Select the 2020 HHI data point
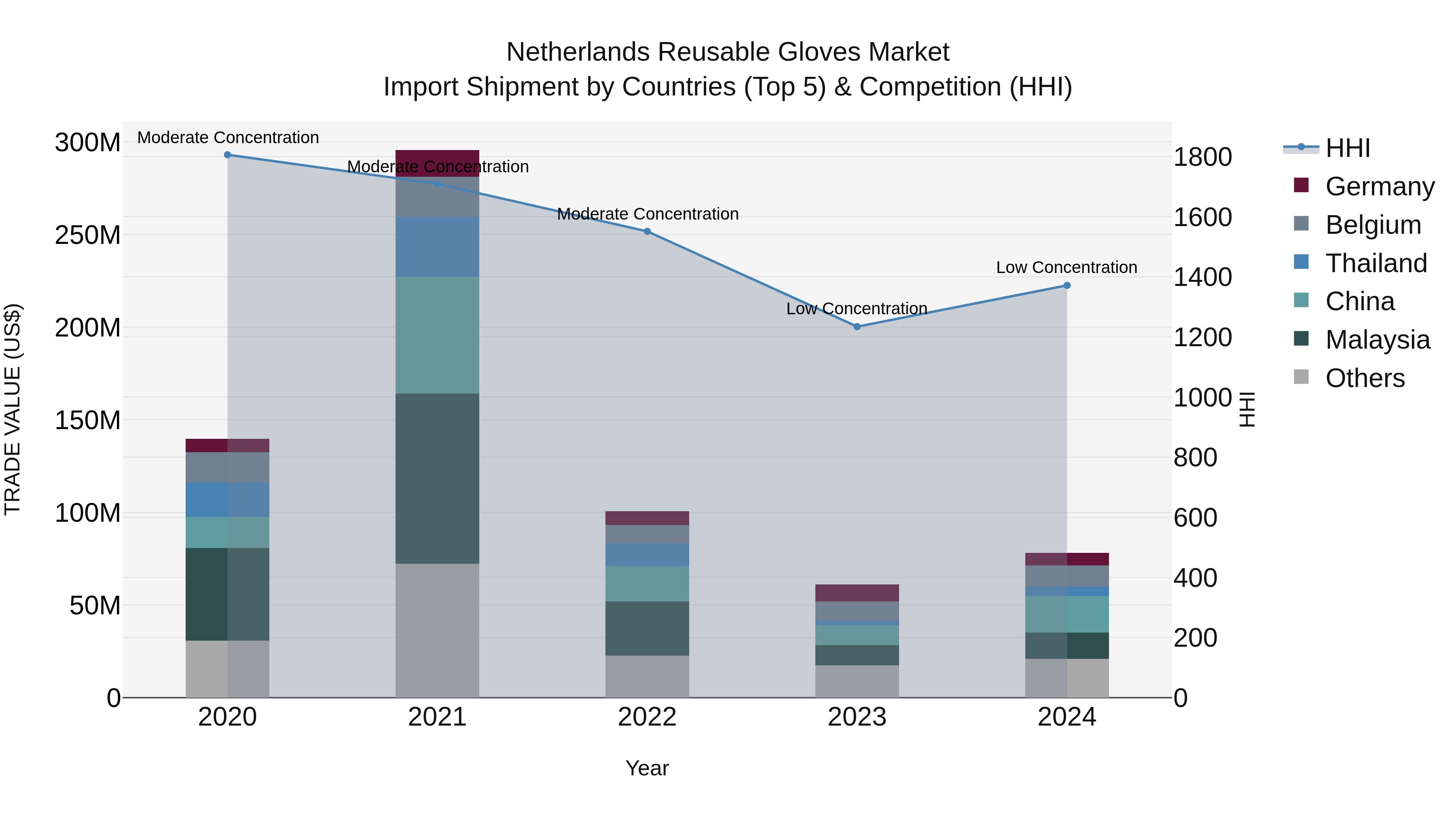 [x=228, y=155]
